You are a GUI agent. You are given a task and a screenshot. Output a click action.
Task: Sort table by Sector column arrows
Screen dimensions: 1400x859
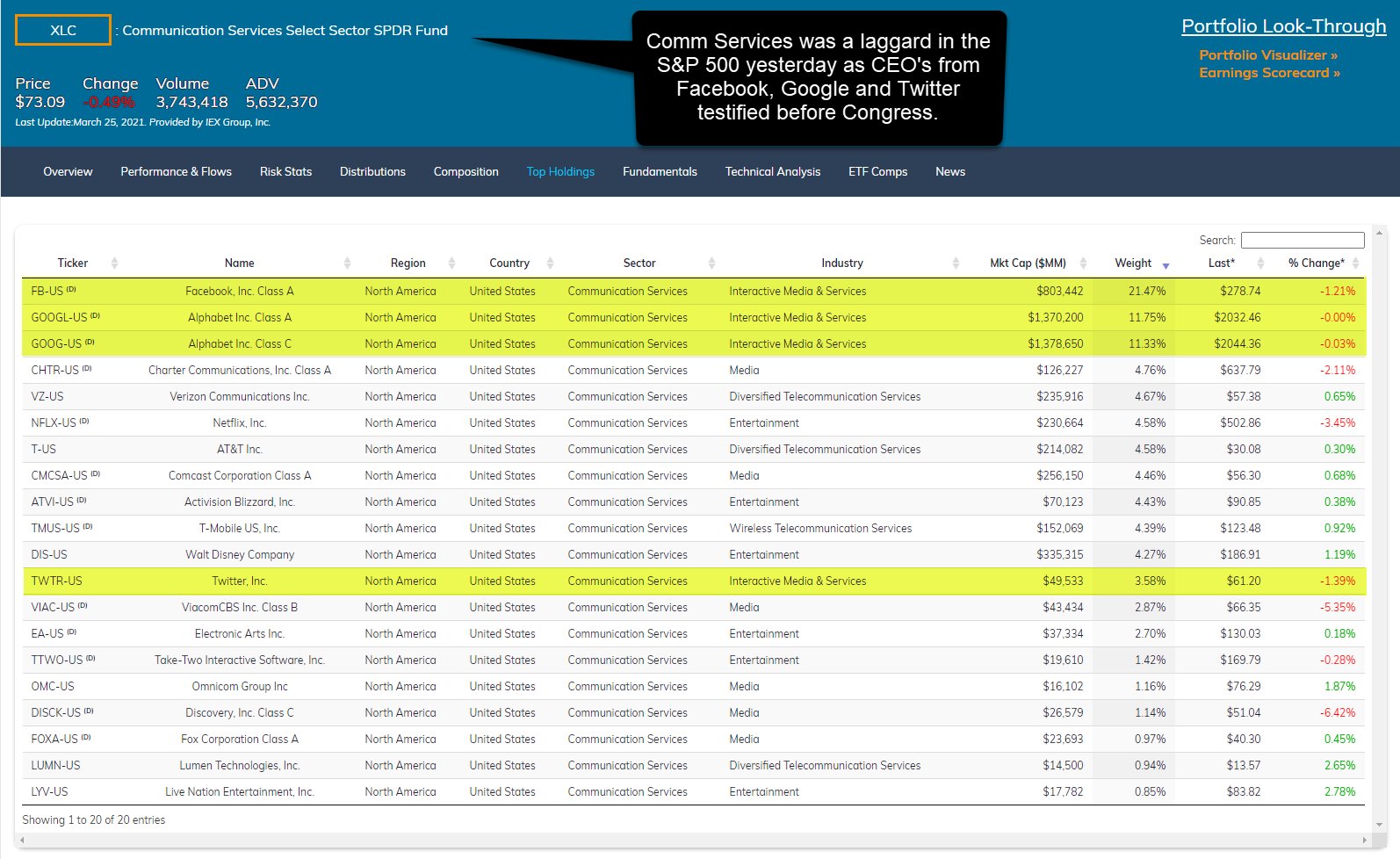pyautogui.click(x=711, y=263)
